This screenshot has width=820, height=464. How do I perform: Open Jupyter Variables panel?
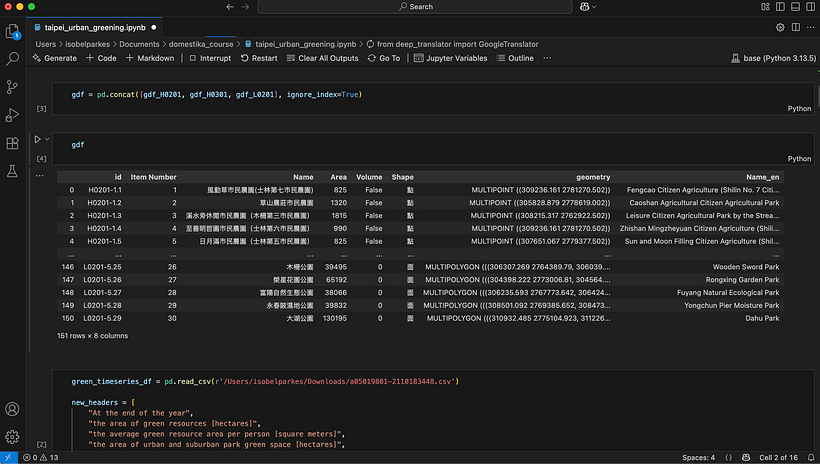click(x=452, y=58)
